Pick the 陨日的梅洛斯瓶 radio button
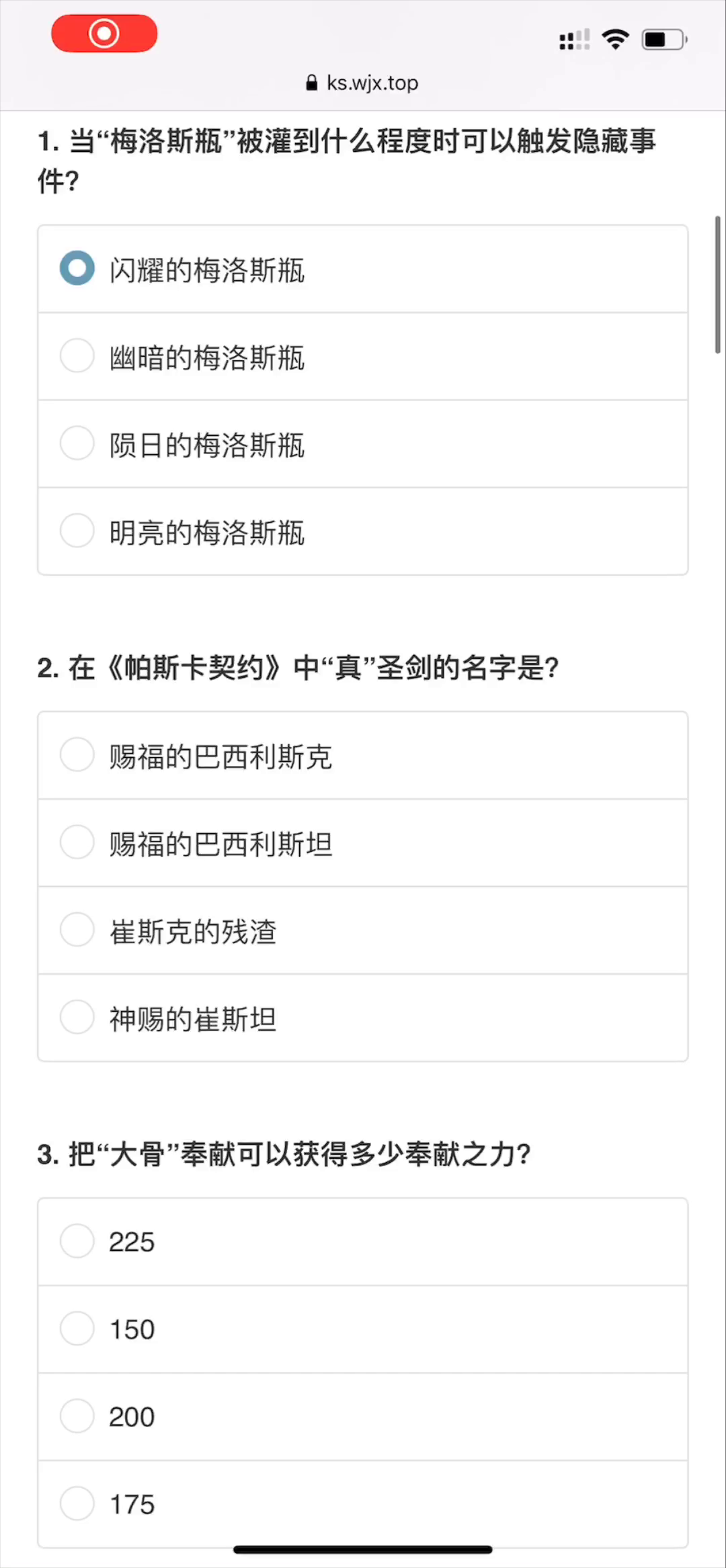The image size is (726, 1568). (x=77, y=443)
